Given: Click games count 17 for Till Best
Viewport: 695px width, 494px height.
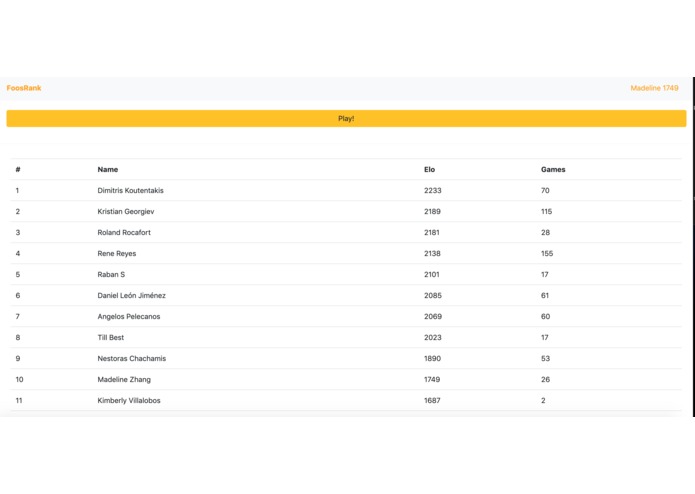Looking at the screenshot, I should tap(545, 337).
